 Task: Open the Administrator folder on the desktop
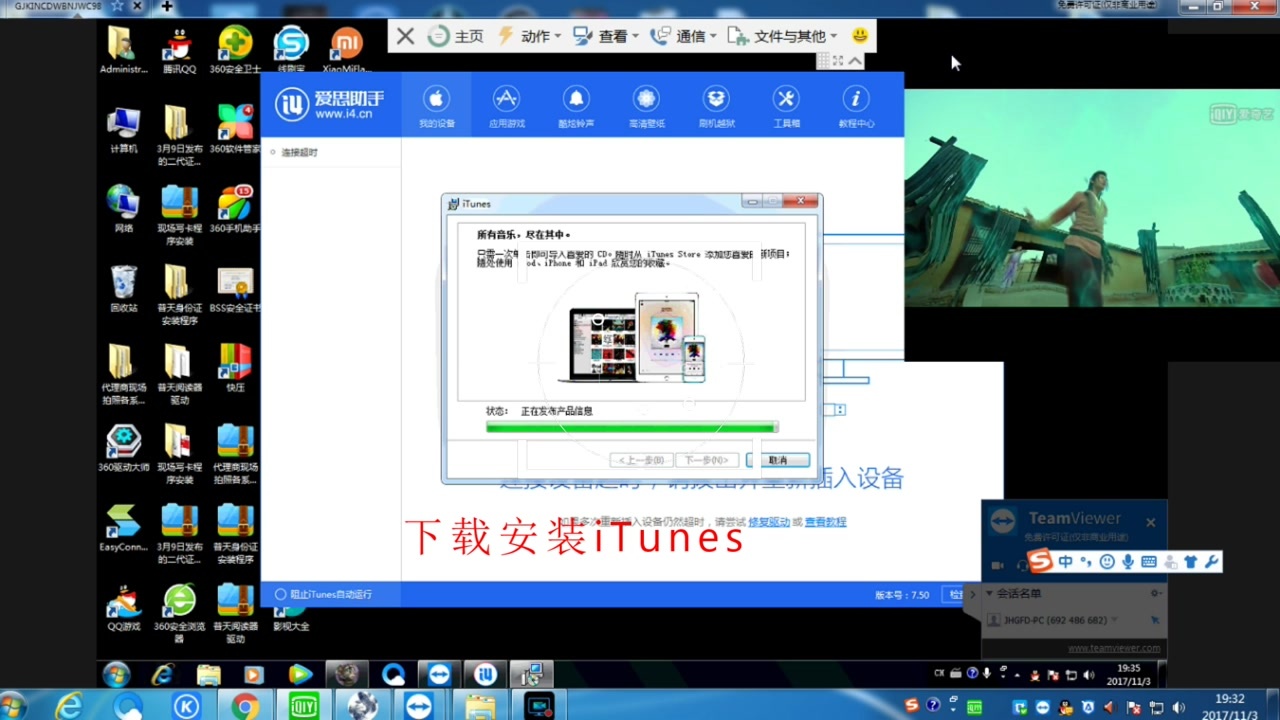click(x=123, y=50)
